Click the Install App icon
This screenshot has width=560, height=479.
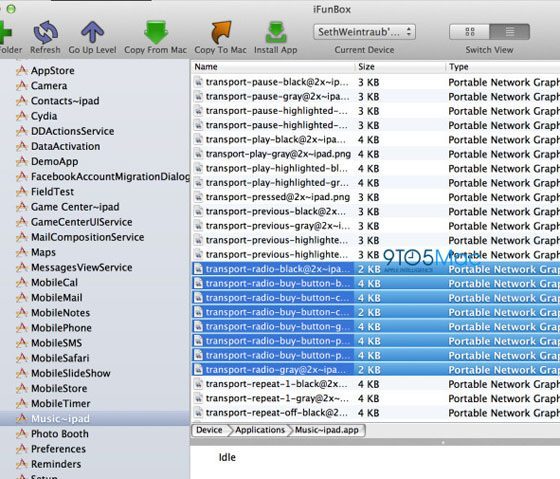pyautogui.click(x=276, y=32)
